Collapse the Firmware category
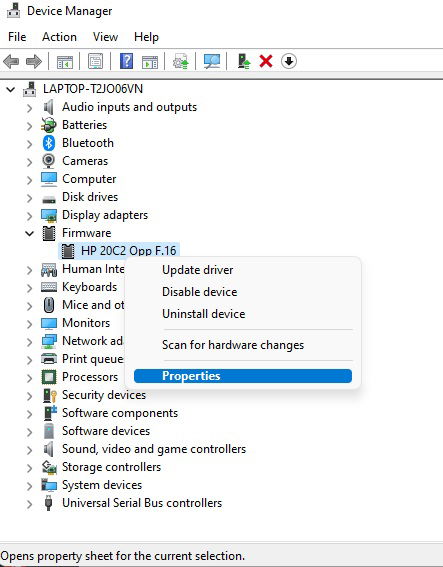 [29, 233]
